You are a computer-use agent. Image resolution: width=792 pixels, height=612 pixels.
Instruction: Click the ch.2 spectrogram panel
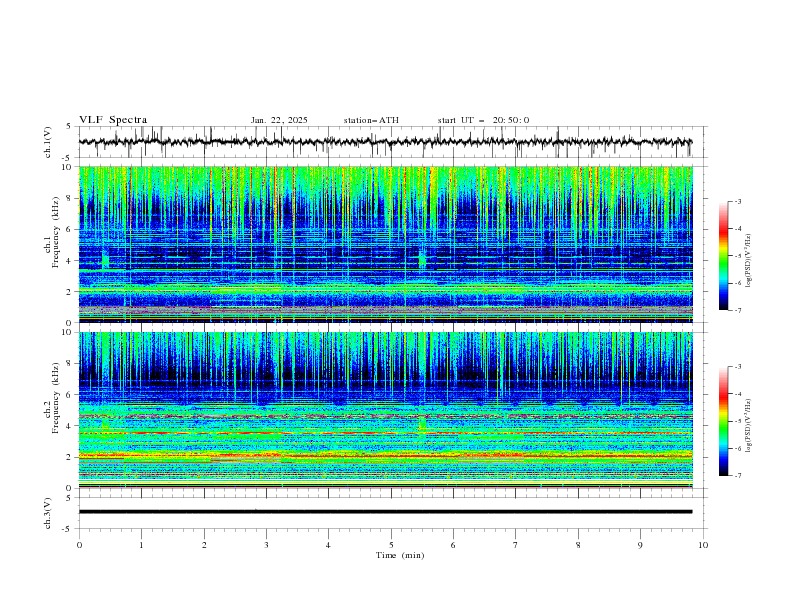(x=386, y=410)
